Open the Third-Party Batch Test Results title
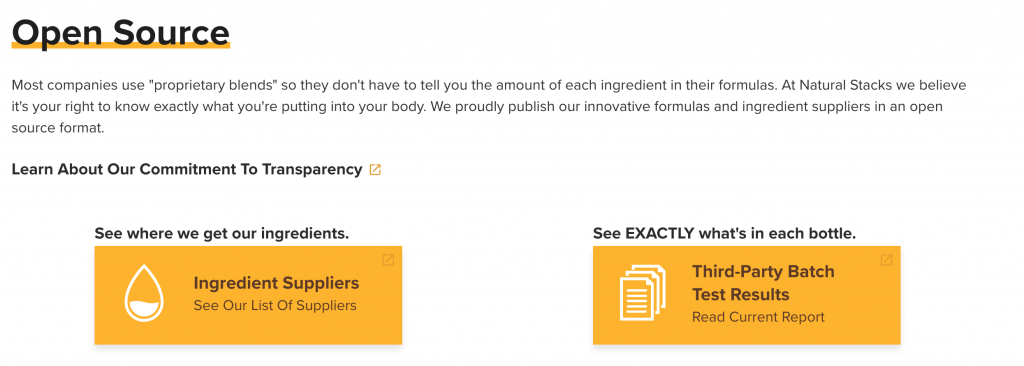Image resolution: width=1024 pixels, height=366 pixels. (763, 283)
